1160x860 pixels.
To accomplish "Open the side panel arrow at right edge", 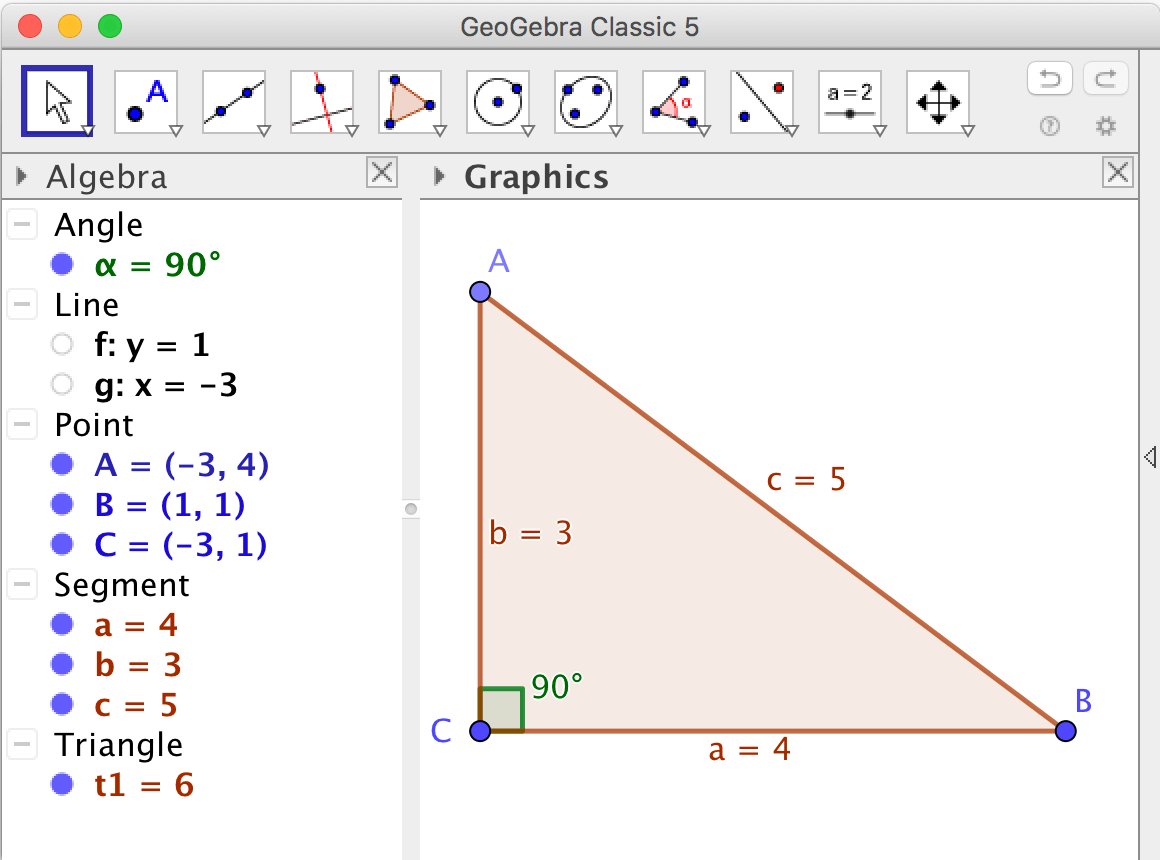I will 1150,457.
